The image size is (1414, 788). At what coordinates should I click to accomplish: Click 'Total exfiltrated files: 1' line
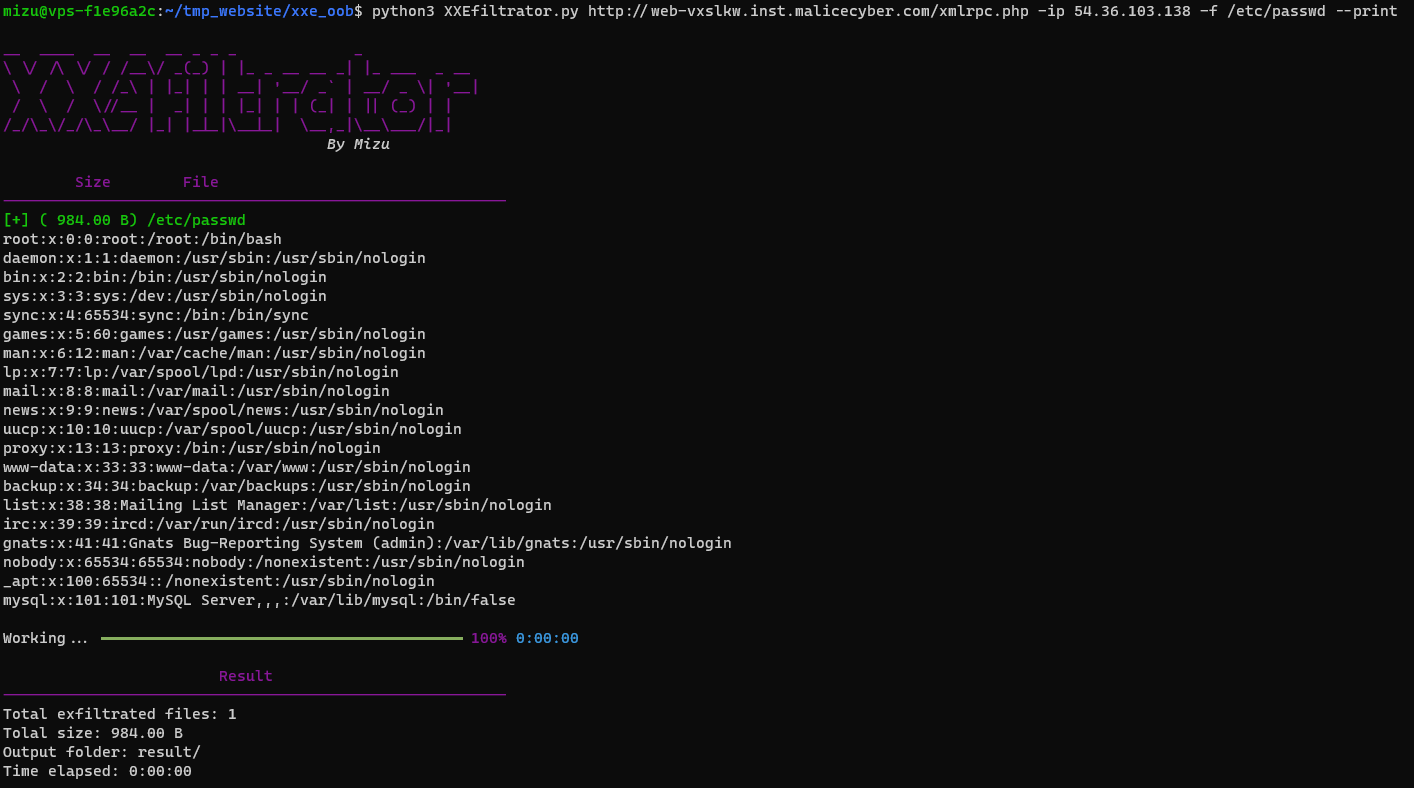pos(120,714)
